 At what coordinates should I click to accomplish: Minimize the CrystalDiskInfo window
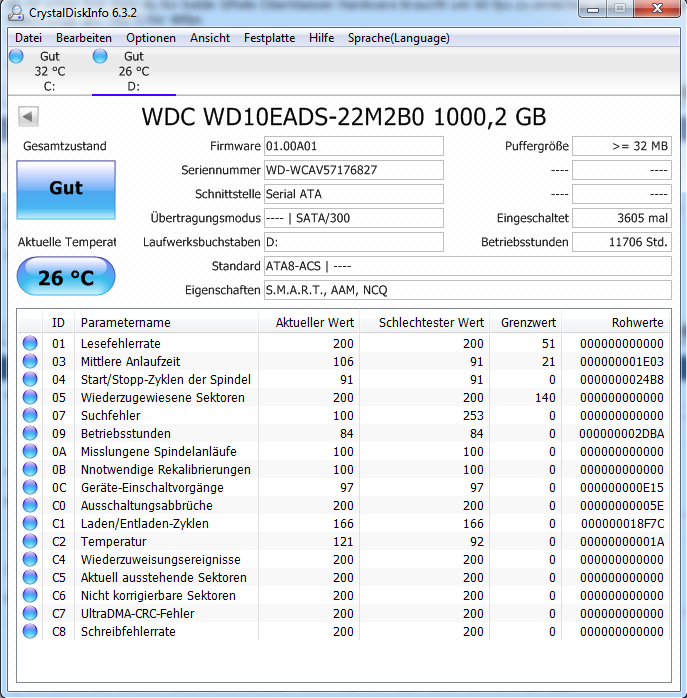coord(593,9)
